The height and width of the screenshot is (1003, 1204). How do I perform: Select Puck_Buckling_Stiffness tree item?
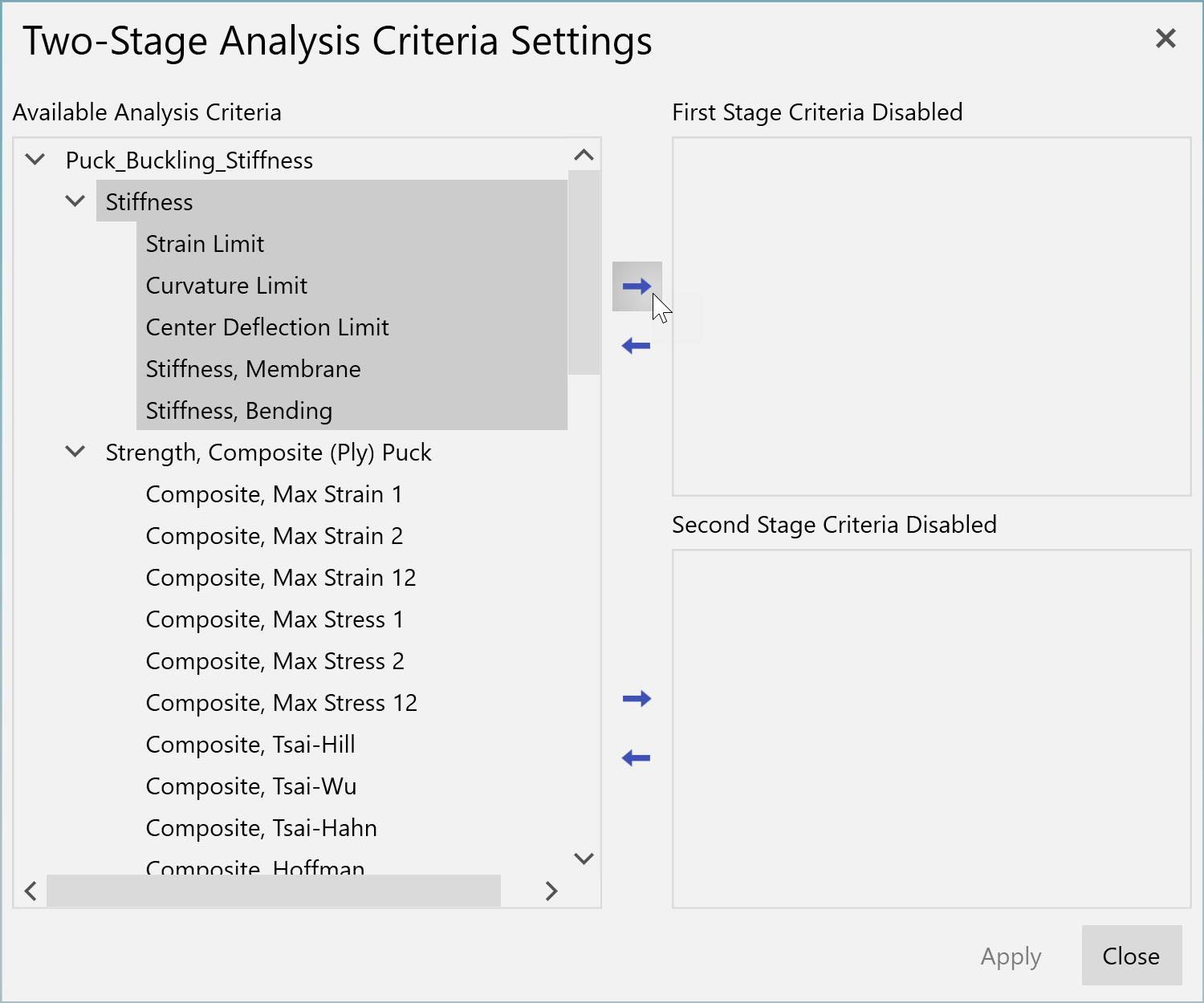189,160
